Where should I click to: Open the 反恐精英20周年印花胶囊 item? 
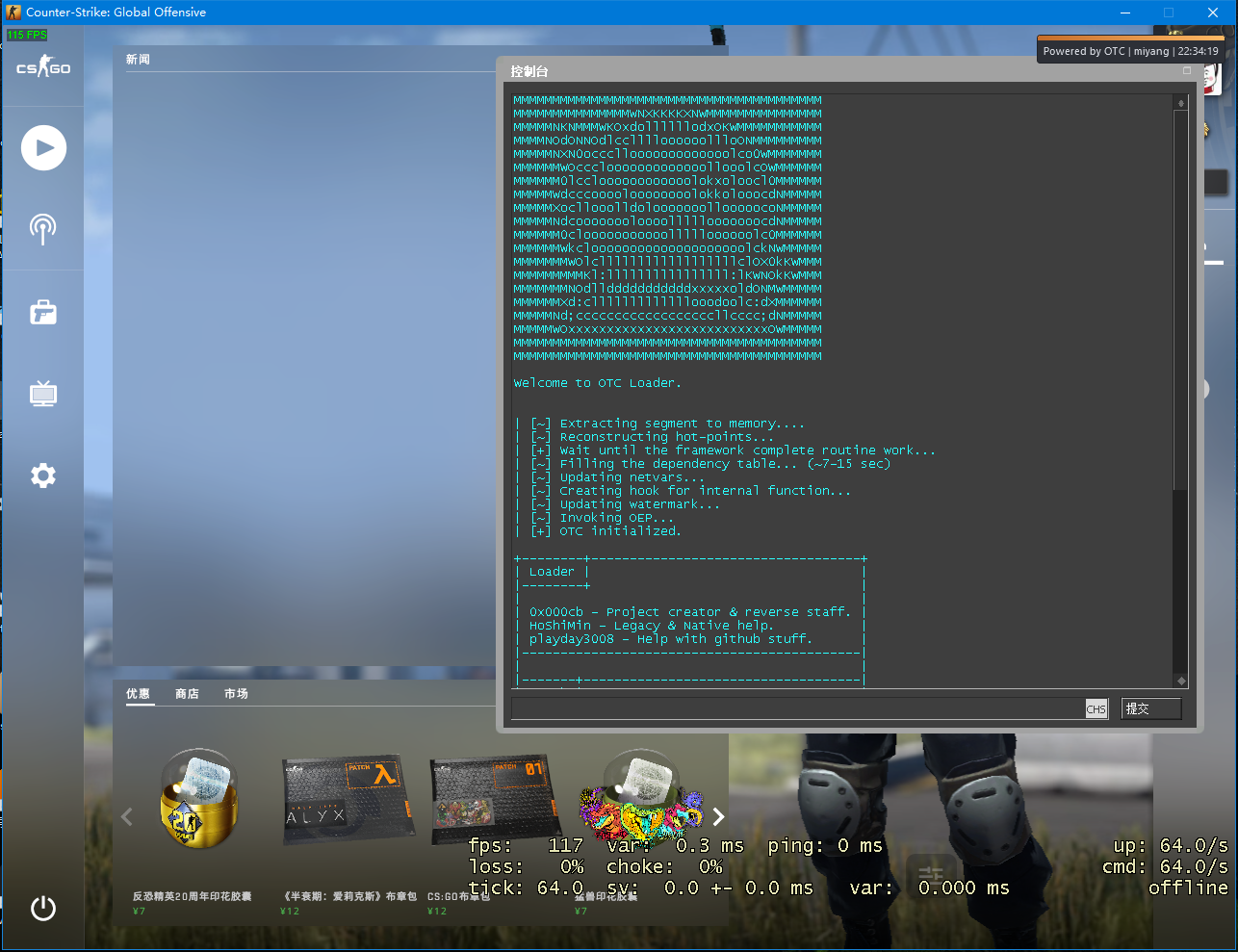tap(199, 799)
